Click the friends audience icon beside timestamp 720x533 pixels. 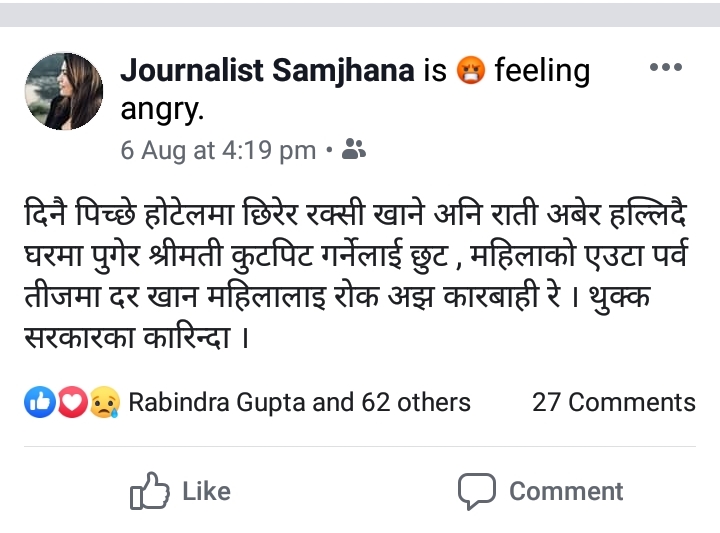(x=354, y=150)
